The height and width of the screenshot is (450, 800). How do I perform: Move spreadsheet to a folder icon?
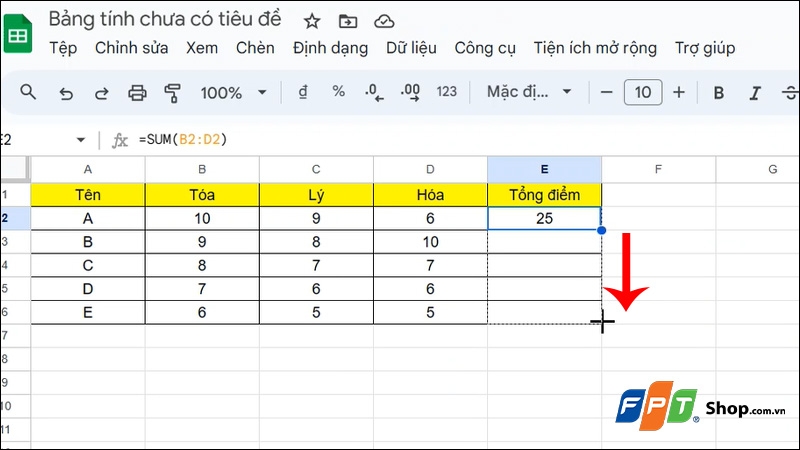click(348, 21)
